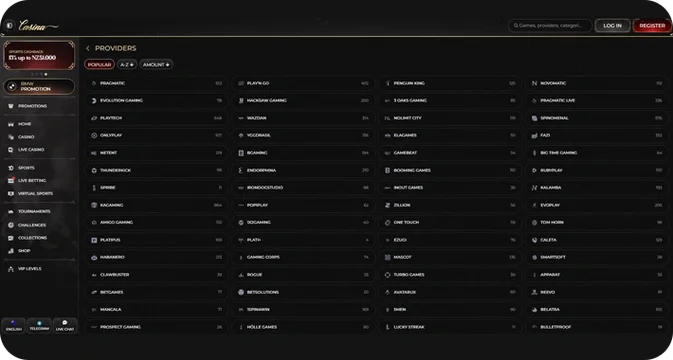Click the Collections sidebar icon
This screenshot has height=360, width=673.
[11, 238]
